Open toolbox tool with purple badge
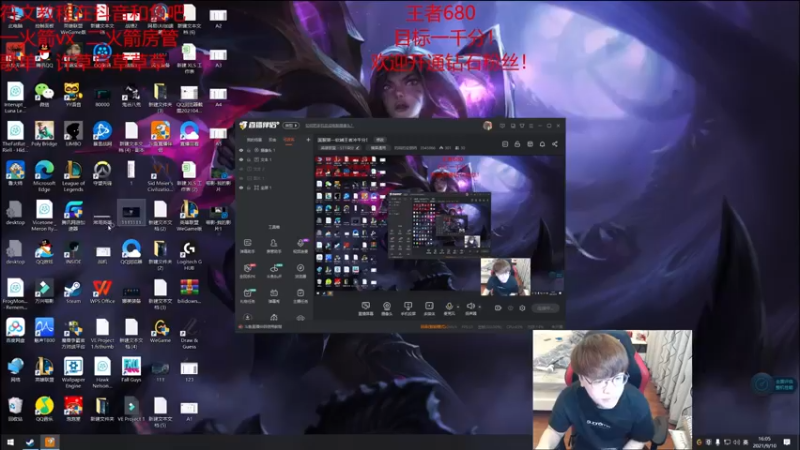The width and height of the screenshot is (800, 450). point(301,245)
